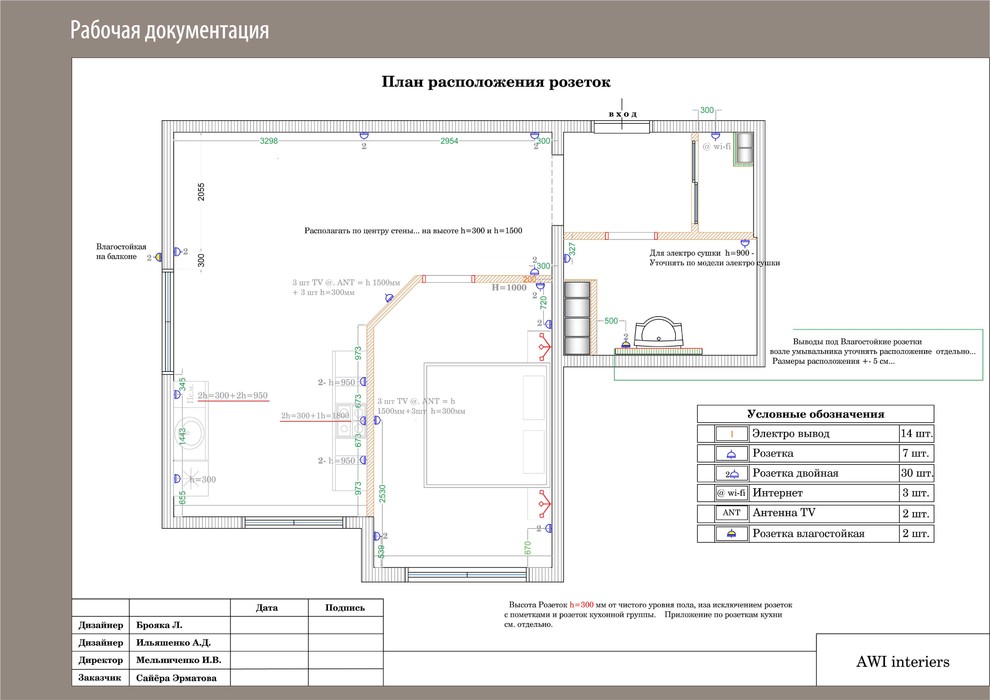The width and height of the screenshot is (990, 700).
Task: Select the @ wi-fi symbol in legend
Action: click(x=731, y=494)
